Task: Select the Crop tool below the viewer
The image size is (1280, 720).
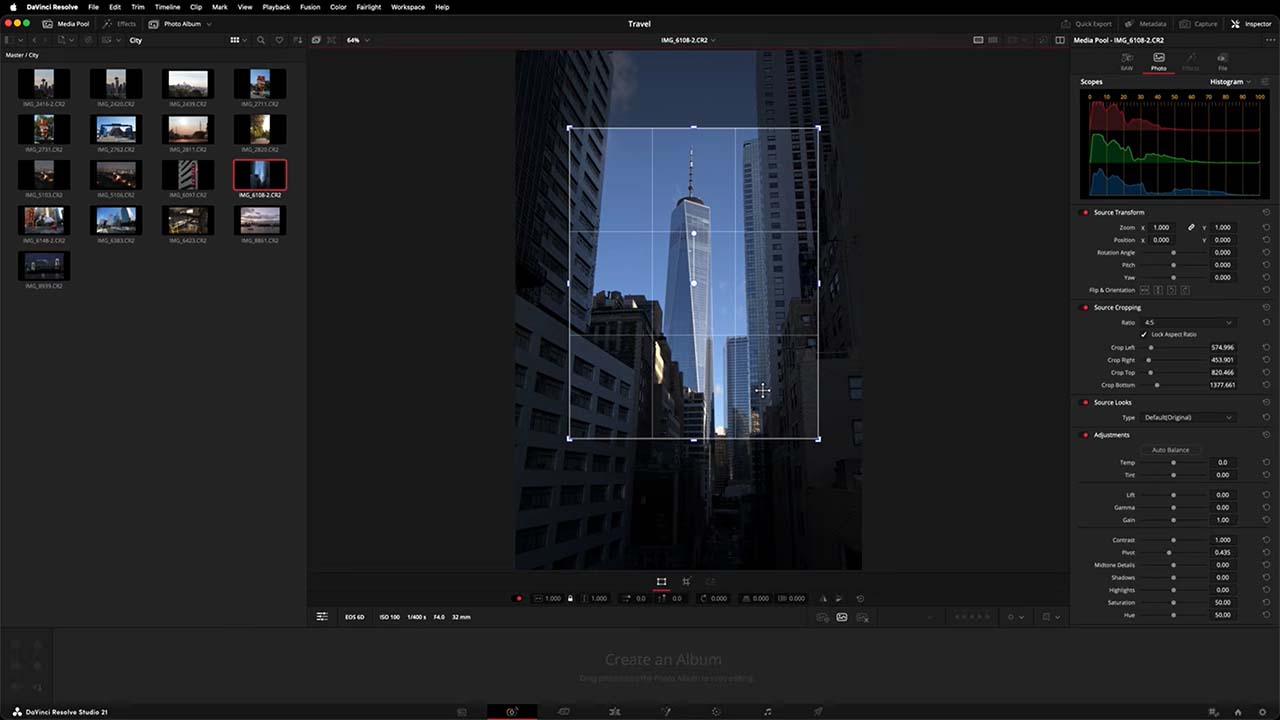Action: [x=686, y=581]
